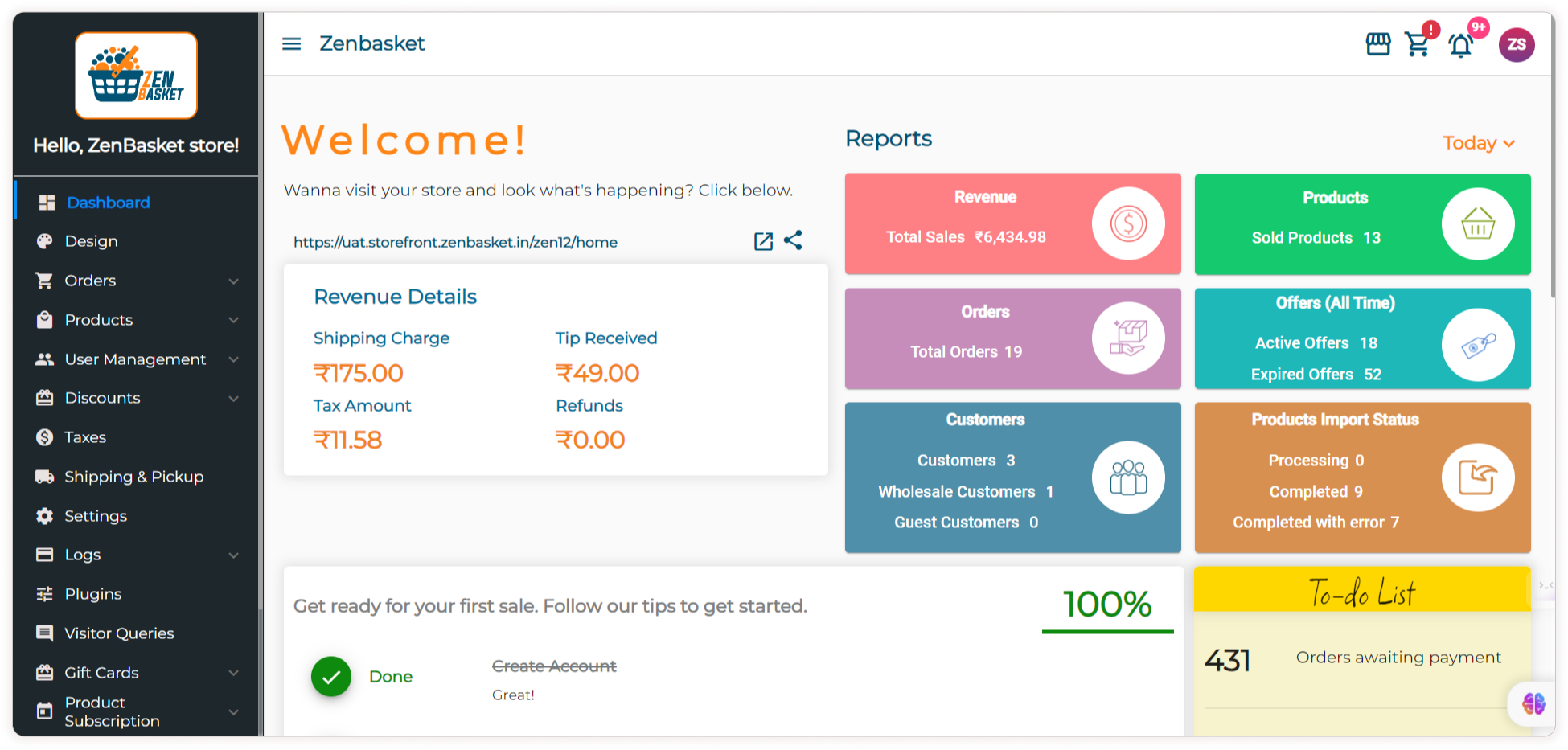The width and height of the screenshot is (1568, 750).
Task: Click the Tax Amount ₹11.58 value
Action: [x=347, y=440]
